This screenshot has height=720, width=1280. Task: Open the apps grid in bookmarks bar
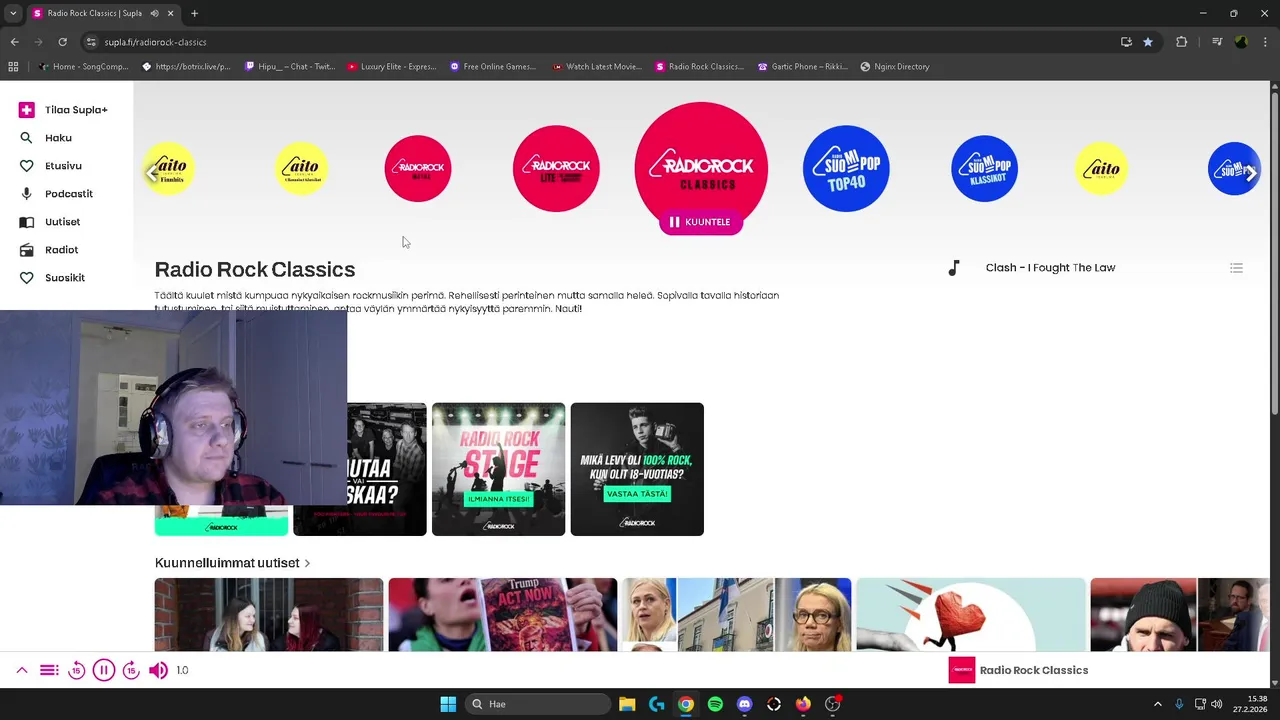pos(13,67)
